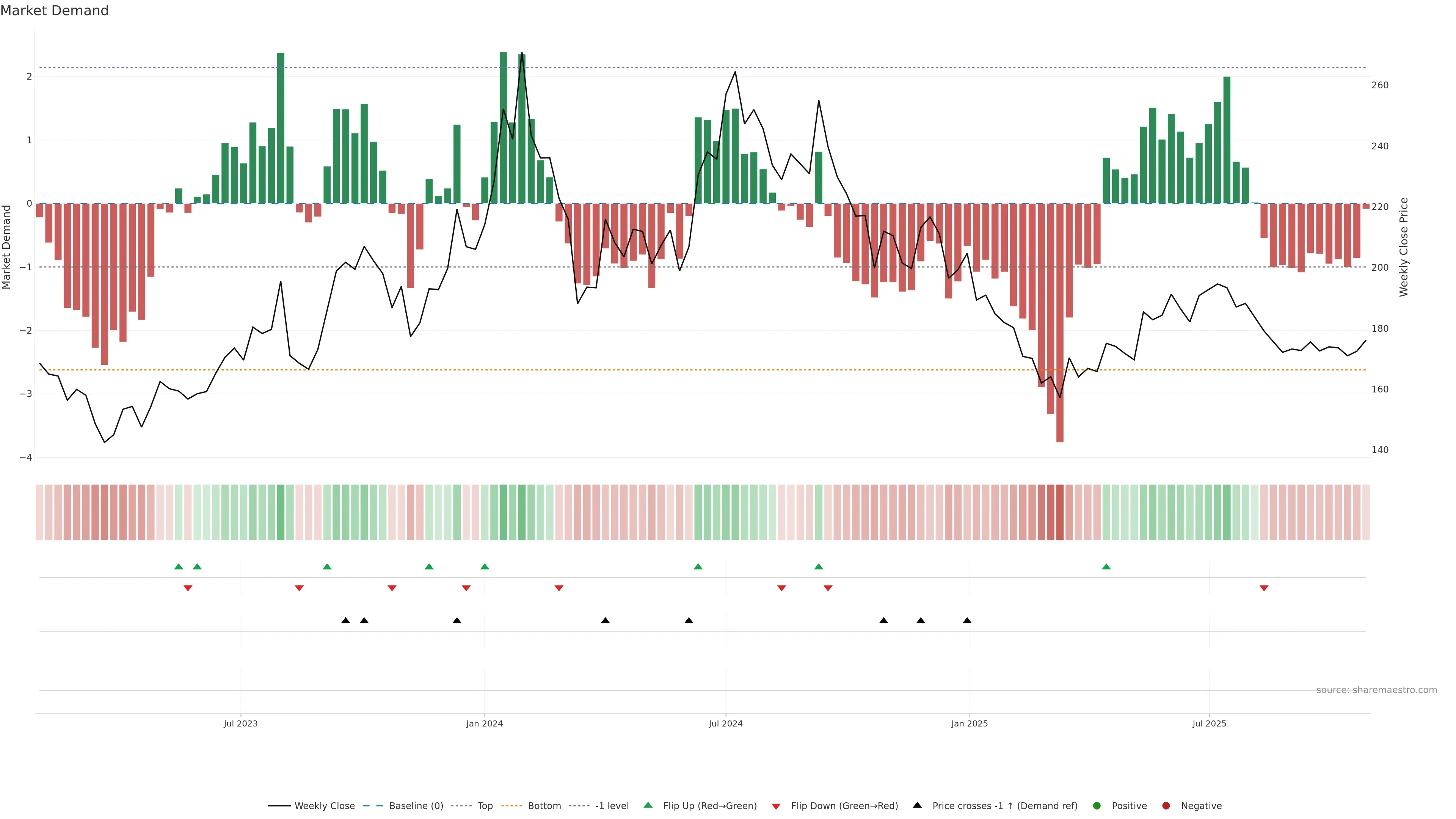The width and height of the screenshot is (1456, 819).
Task: Click the Market Demand chart title
Action: [54, 11]
